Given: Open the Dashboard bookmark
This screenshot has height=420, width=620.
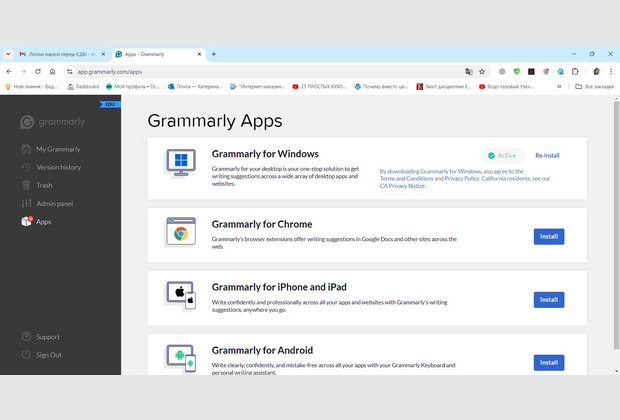Looking at the screenshot, I should pyautogui.click(x=83, y=87).
